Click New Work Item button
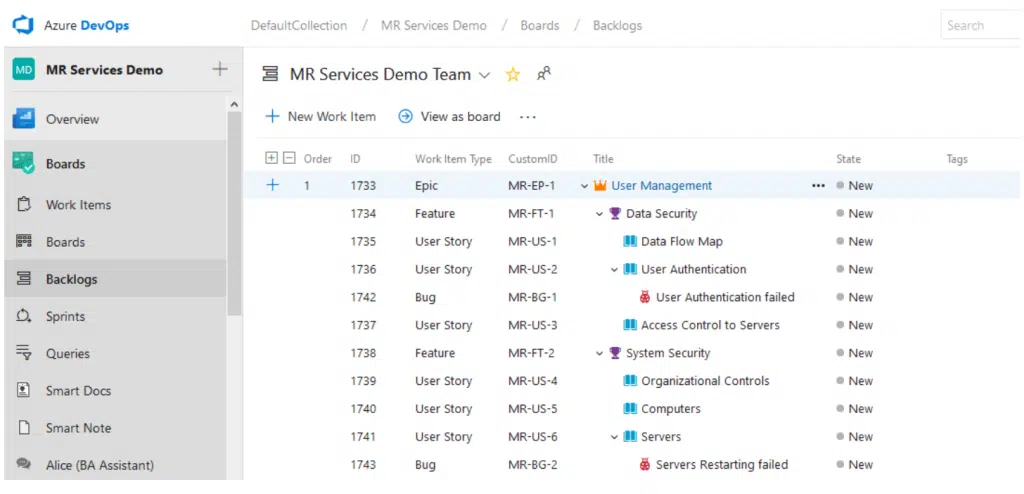The height and width of the screenshot is (494, 1024). (320, 116)
